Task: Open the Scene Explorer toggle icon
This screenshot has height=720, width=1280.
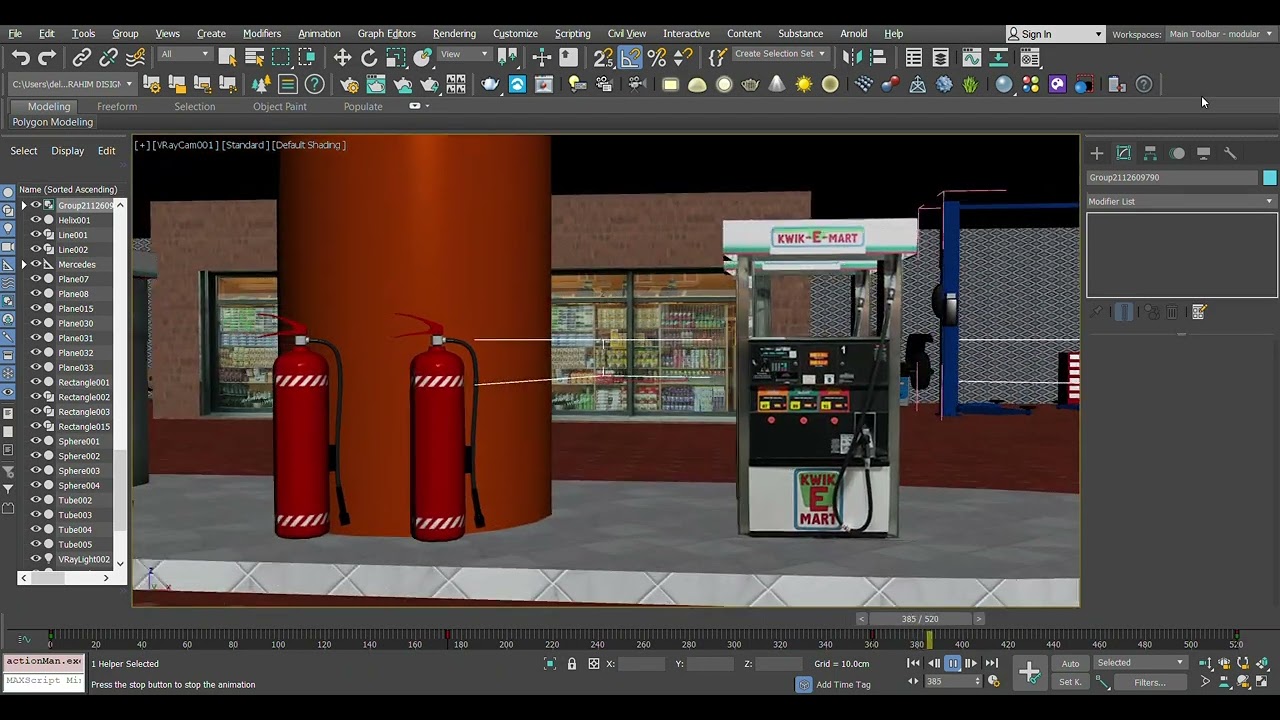Action: (x=913, y=57)
